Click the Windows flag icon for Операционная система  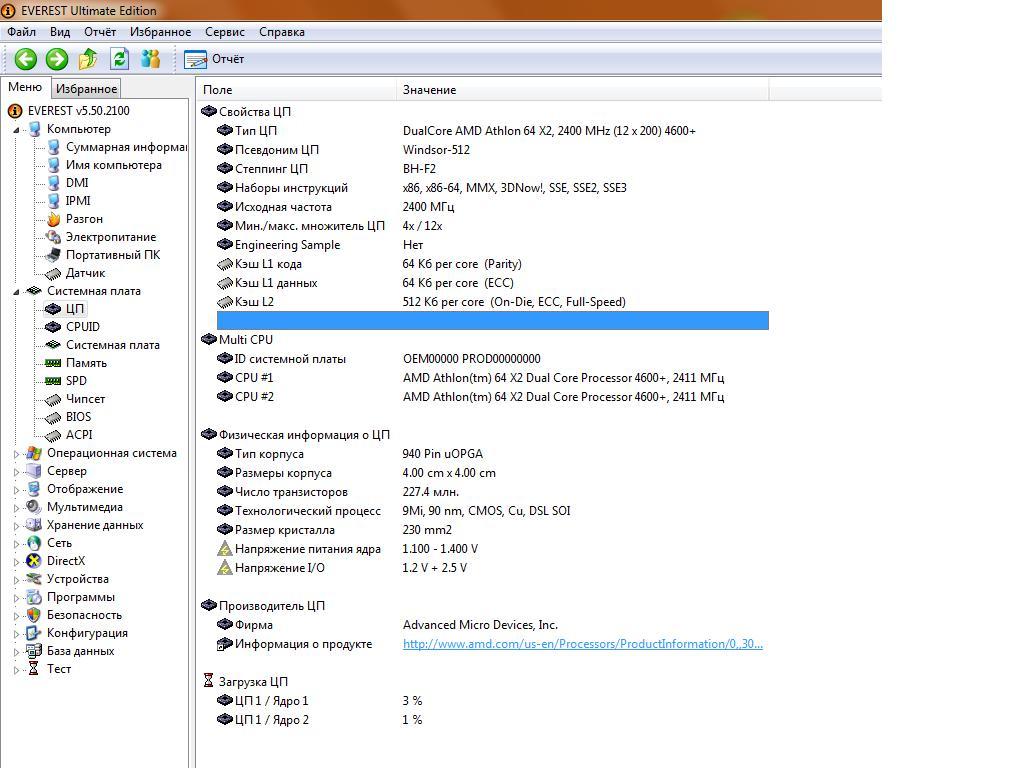click(x=34, y=453)
